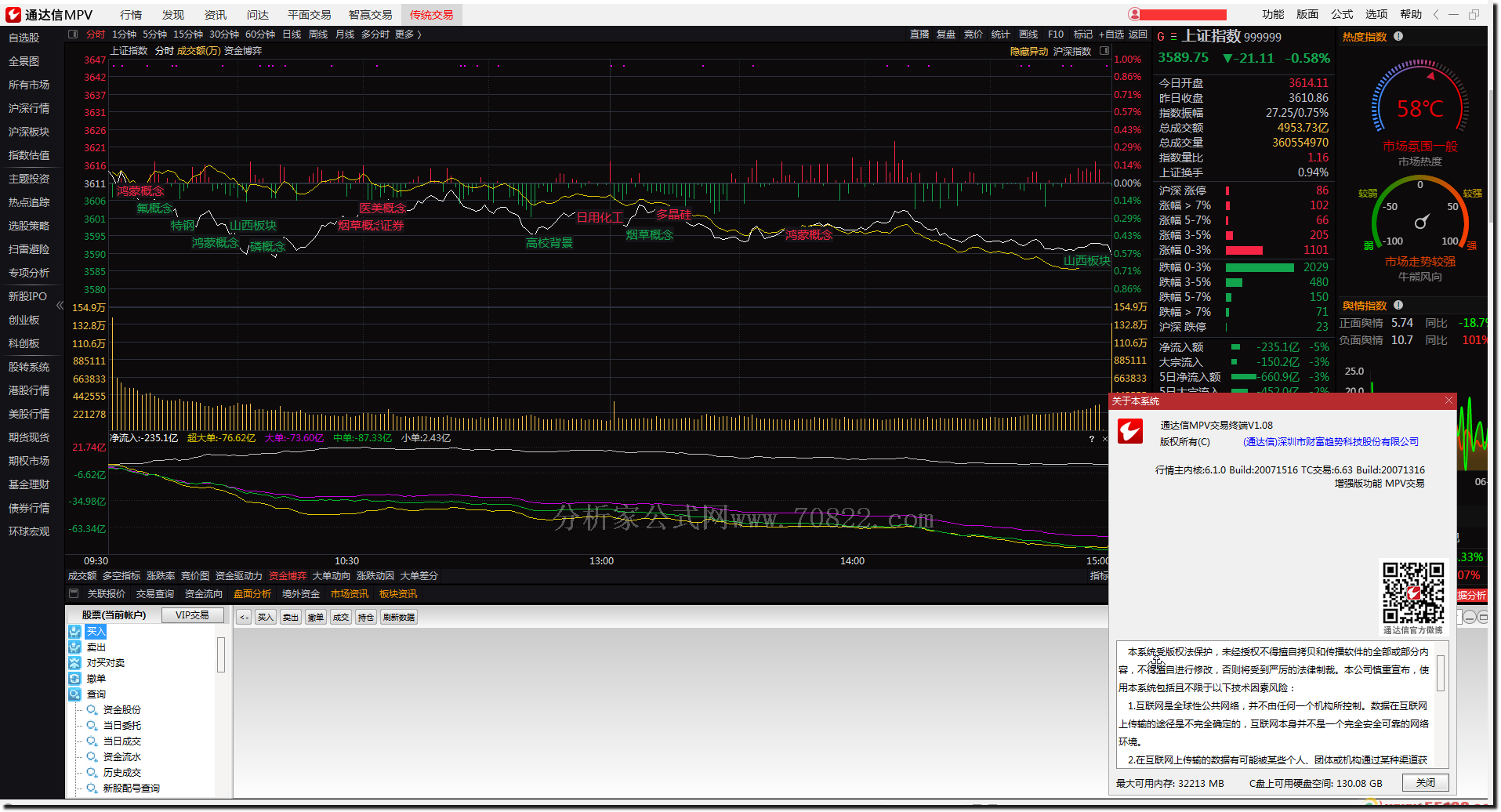Click the 画线 drawing tool

pos(1028,34)
